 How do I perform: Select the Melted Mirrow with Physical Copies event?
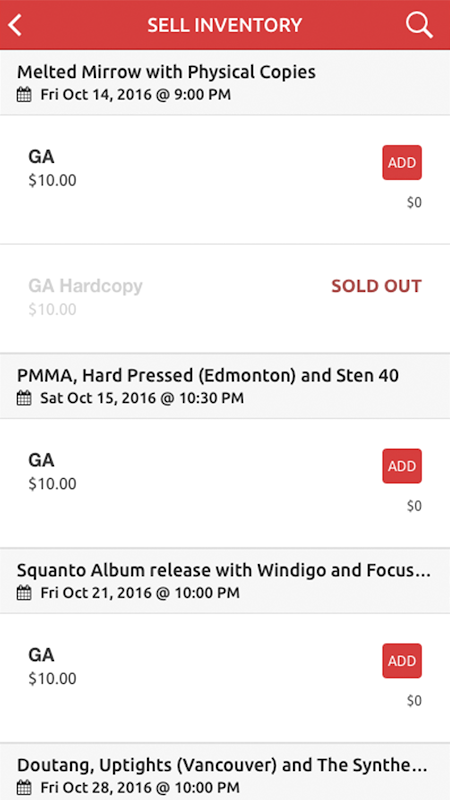click(x=225, y=83)
